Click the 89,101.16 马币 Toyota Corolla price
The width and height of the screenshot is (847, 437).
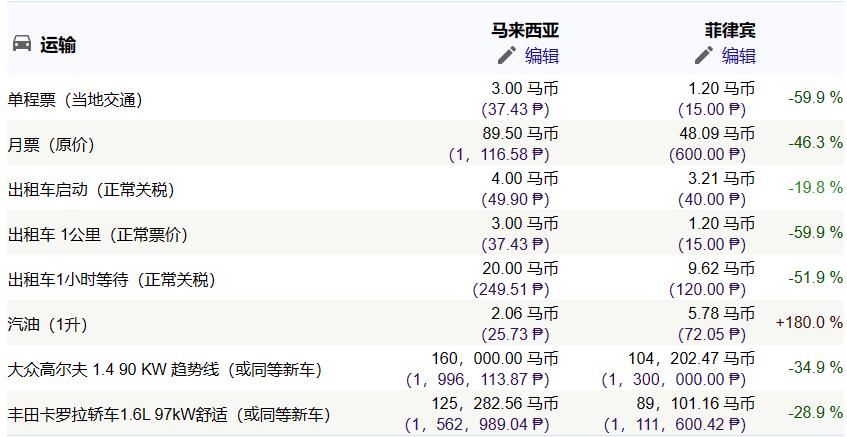tap(696, 404)
